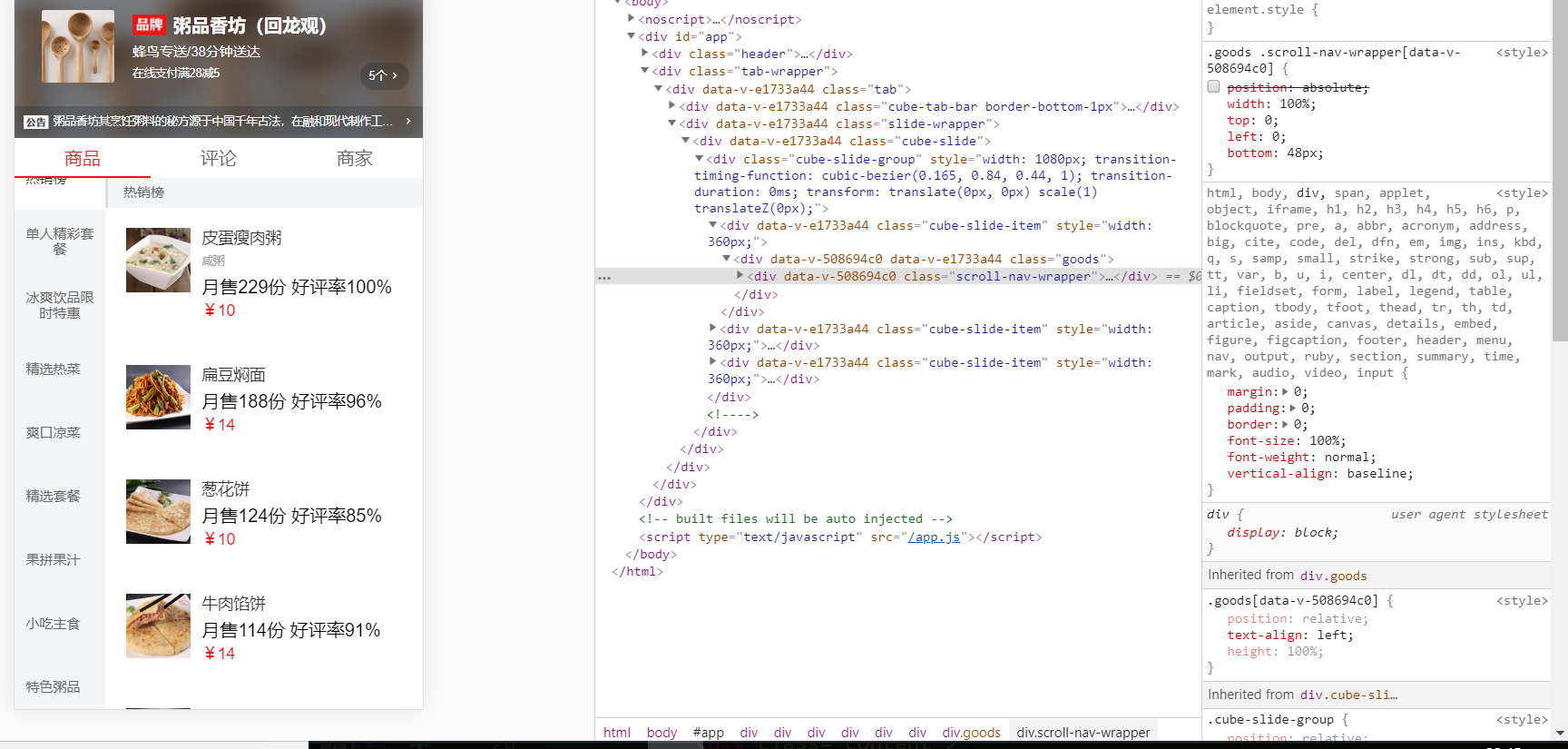Click the element.style rule block
Screen dimensions: 1568x749
point(1377,19)
